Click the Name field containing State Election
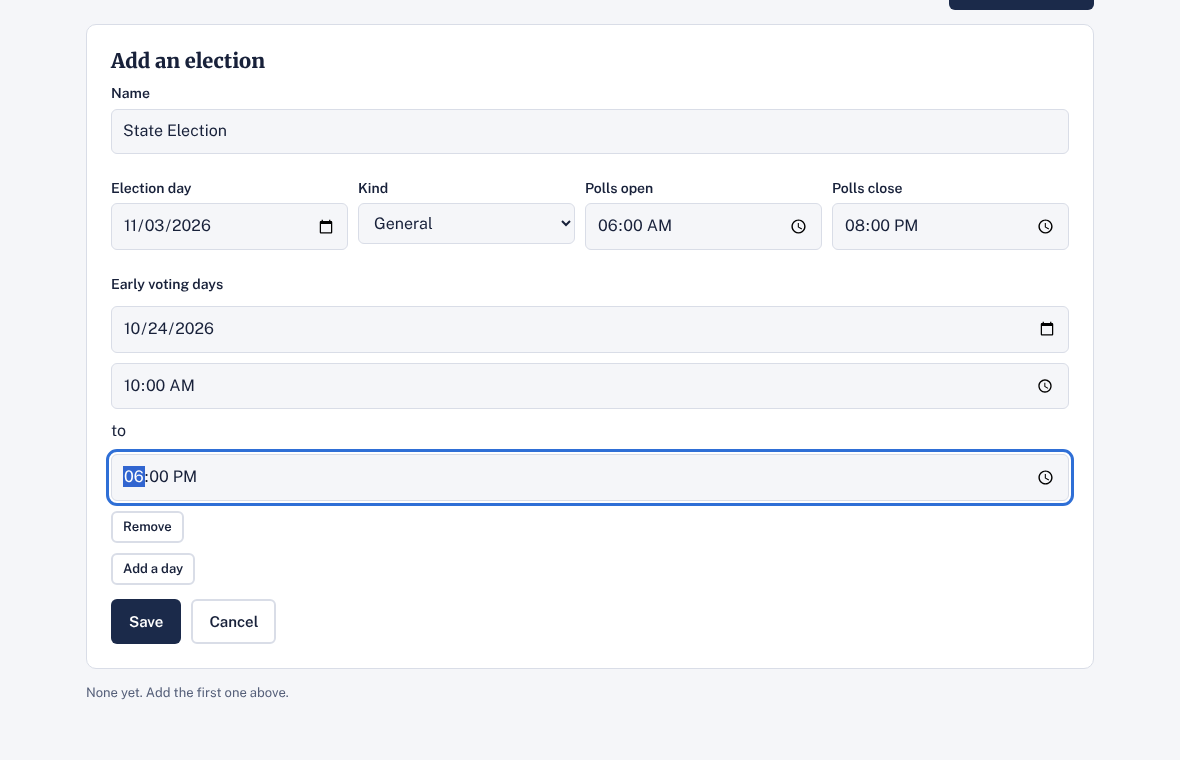Screen dimensions: 1180x760 [590, 132]
